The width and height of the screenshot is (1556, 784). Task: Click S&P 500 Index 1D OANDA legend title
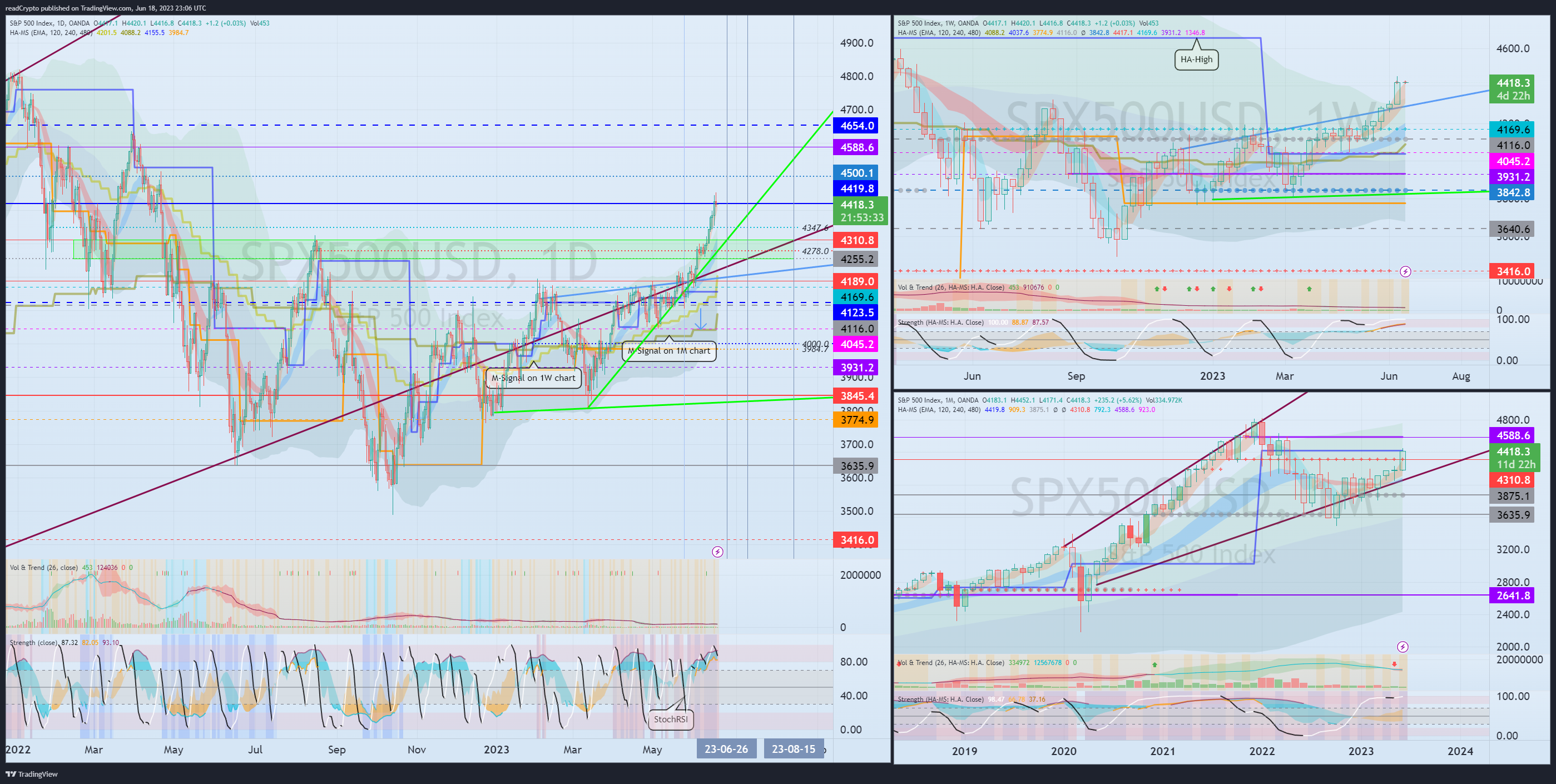(49, 23)
